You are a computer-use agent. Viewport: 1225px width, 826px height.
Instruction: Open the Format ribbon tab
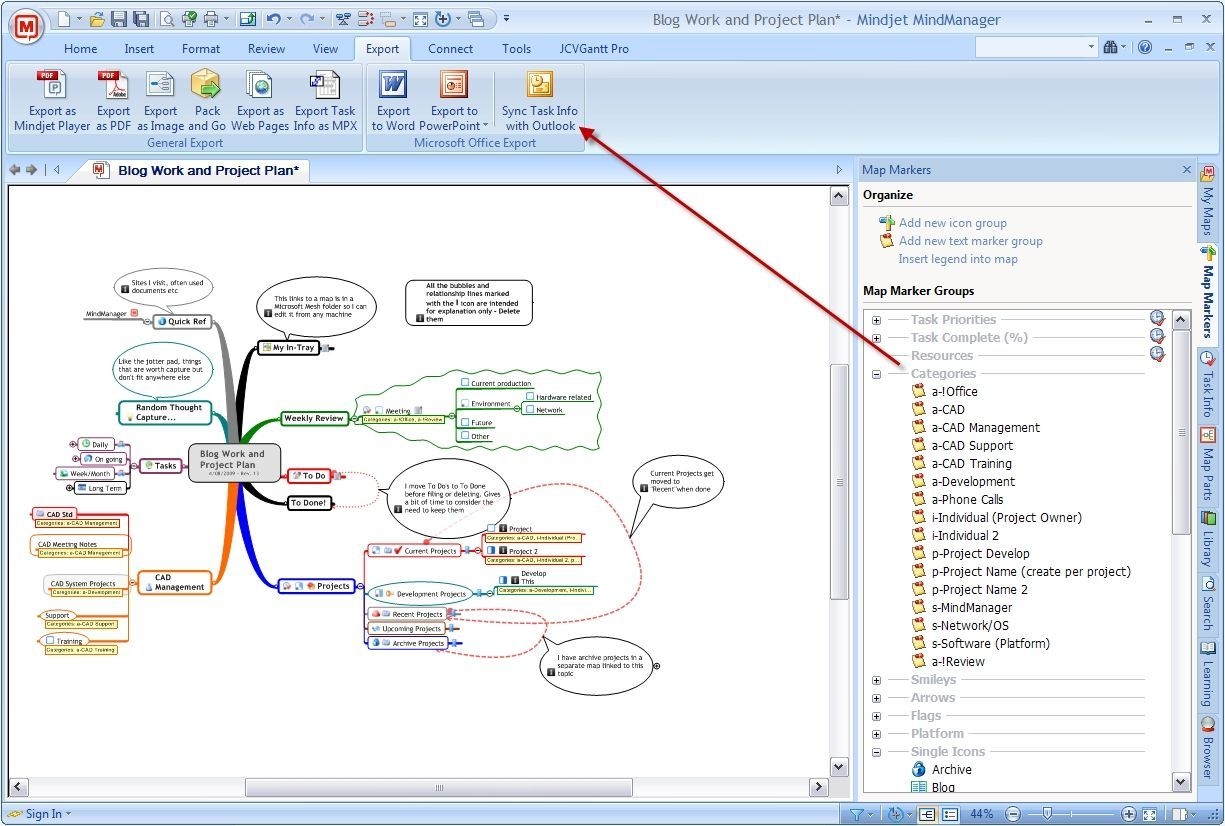click(x=201, y=48)
